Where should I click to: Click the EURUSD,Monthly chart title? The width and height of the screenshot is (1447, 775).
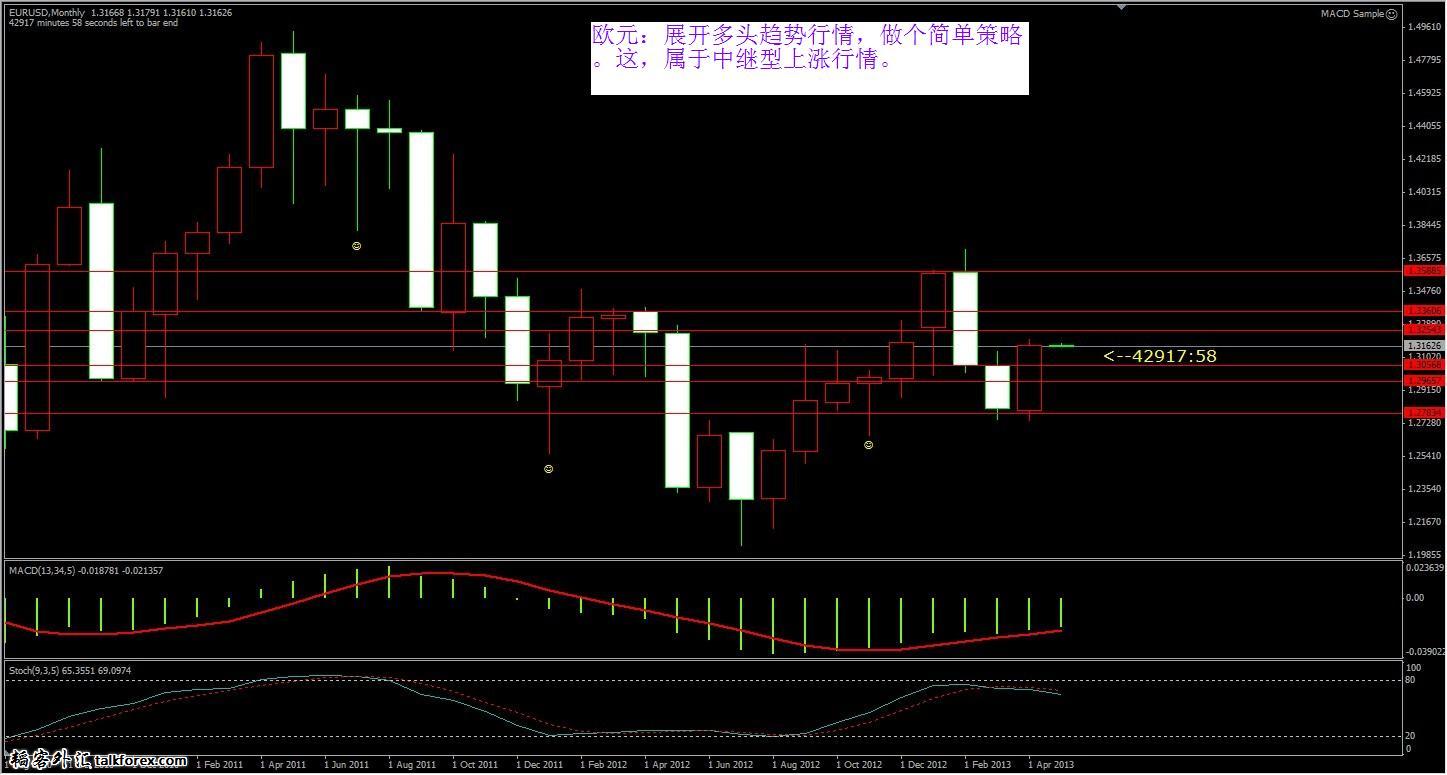tap(47, 13)
